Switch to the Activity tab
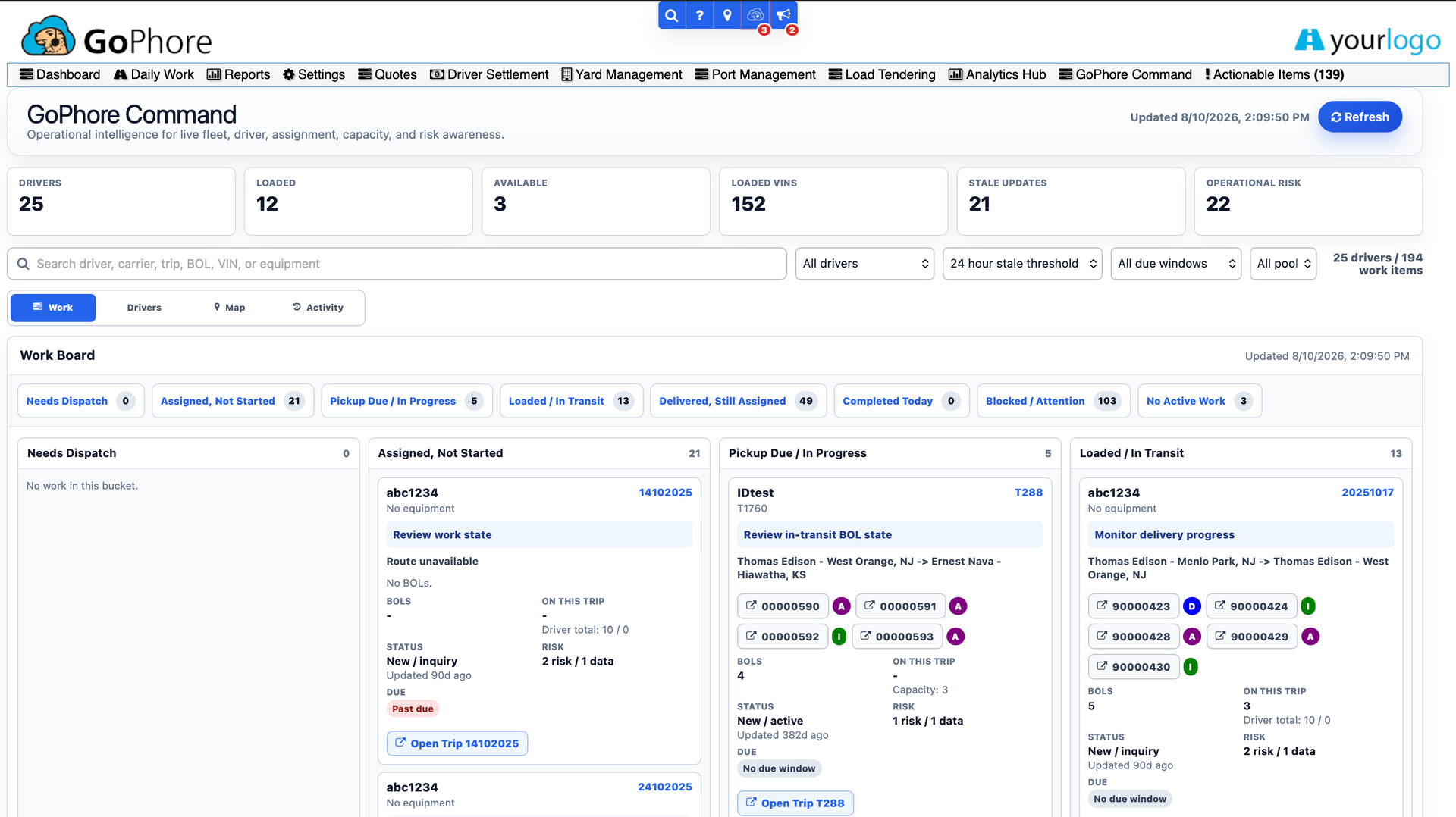The height and width of the screenshot is (817, 1456). (318, 308)
